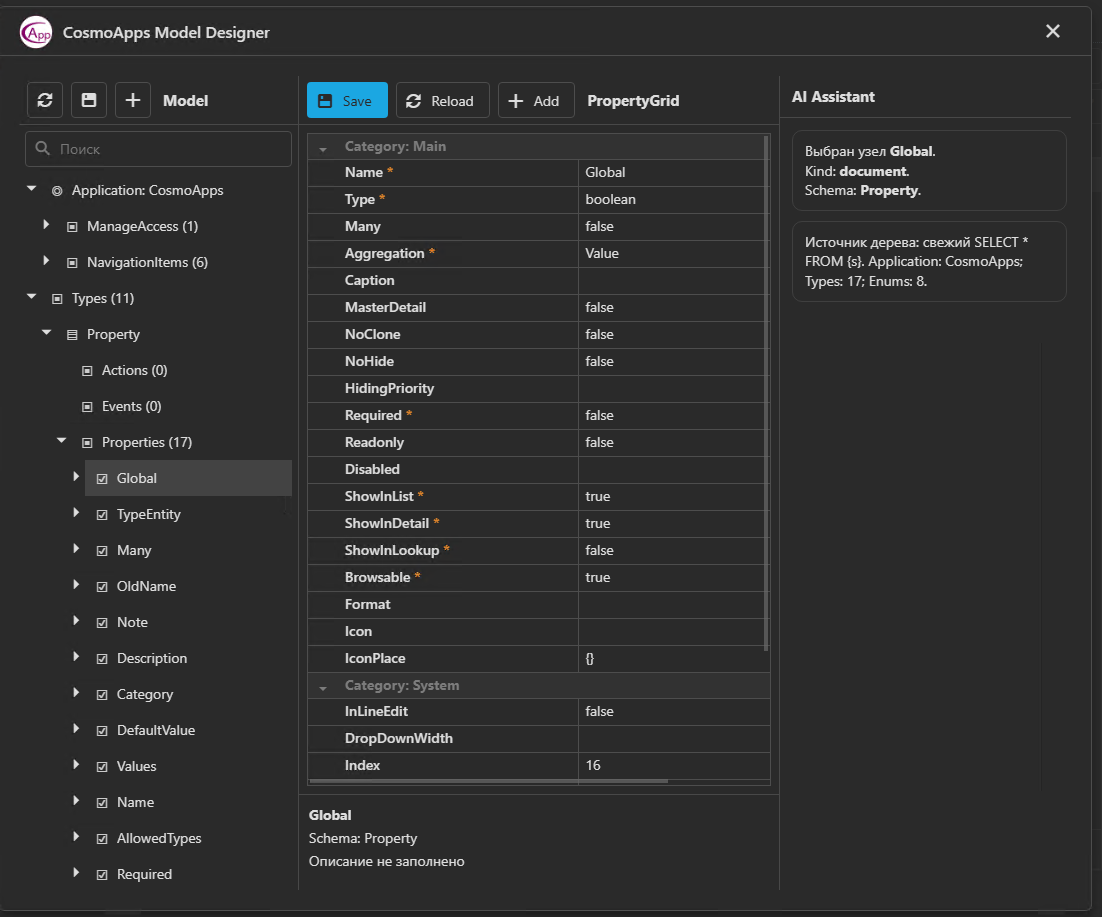The width and height of the screenshot is (1102, 917).
Task: Click the plus icon beside Model
Action: (x=133, y=100)
